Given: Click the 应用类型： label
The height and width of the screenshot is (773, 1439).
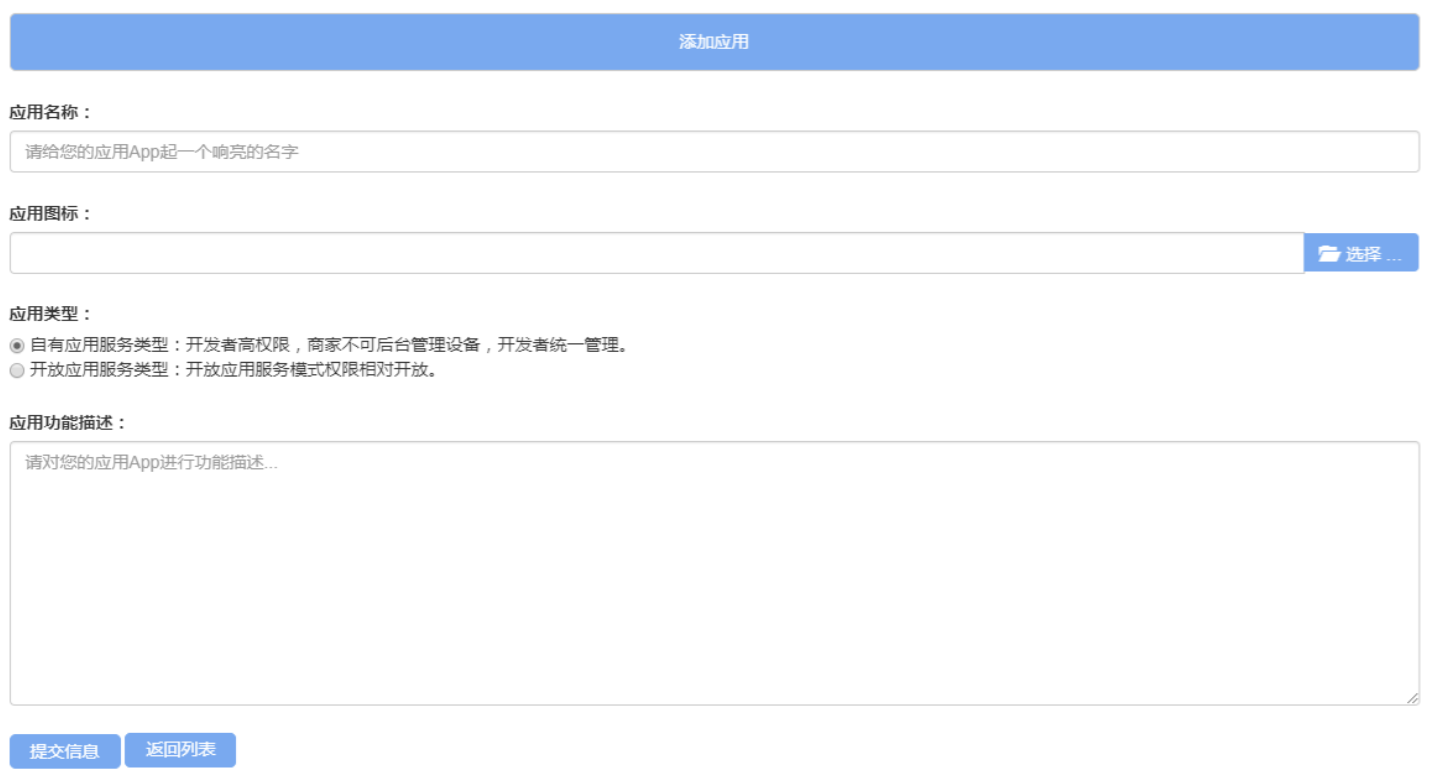Looking at the screenshot, I should (x=51, y=313).
